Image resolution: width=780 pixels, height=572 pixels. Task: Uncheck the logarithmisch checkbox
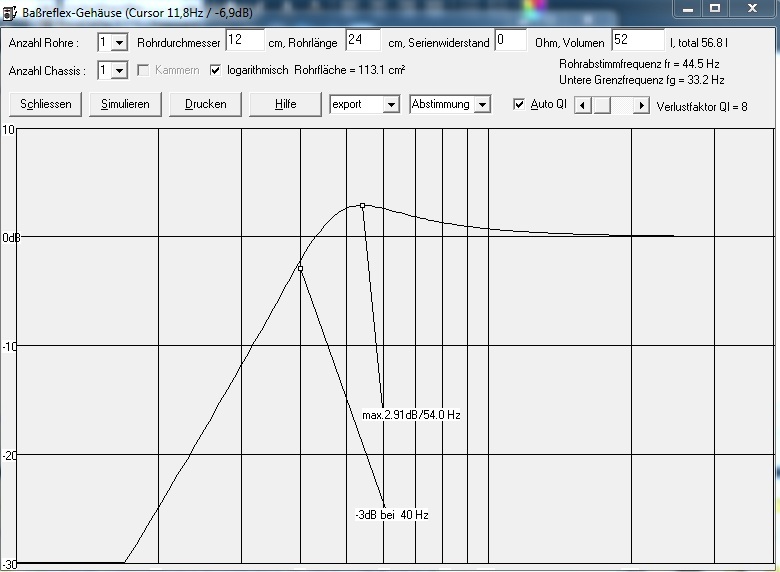point(215,70)
